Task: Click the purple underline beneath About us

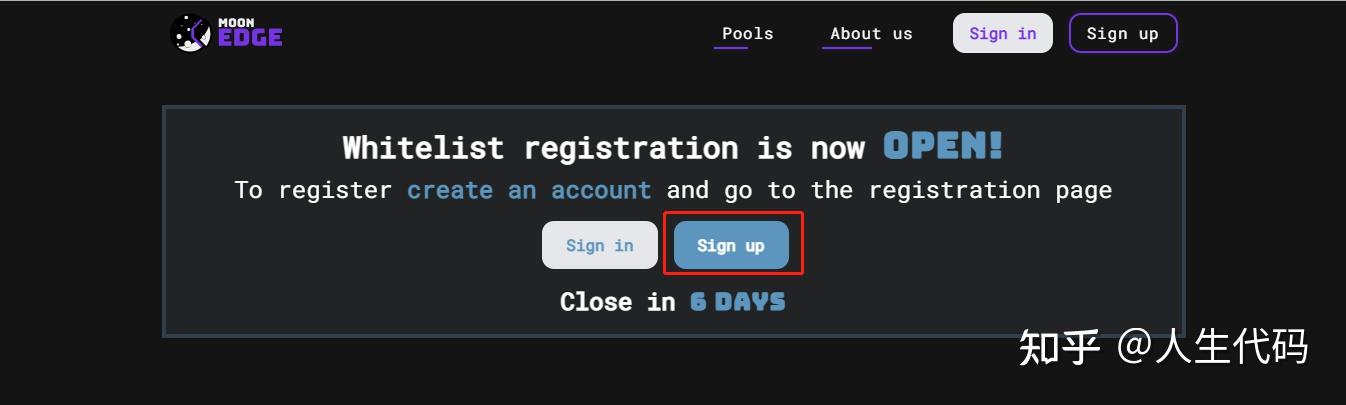Action: 847,47
